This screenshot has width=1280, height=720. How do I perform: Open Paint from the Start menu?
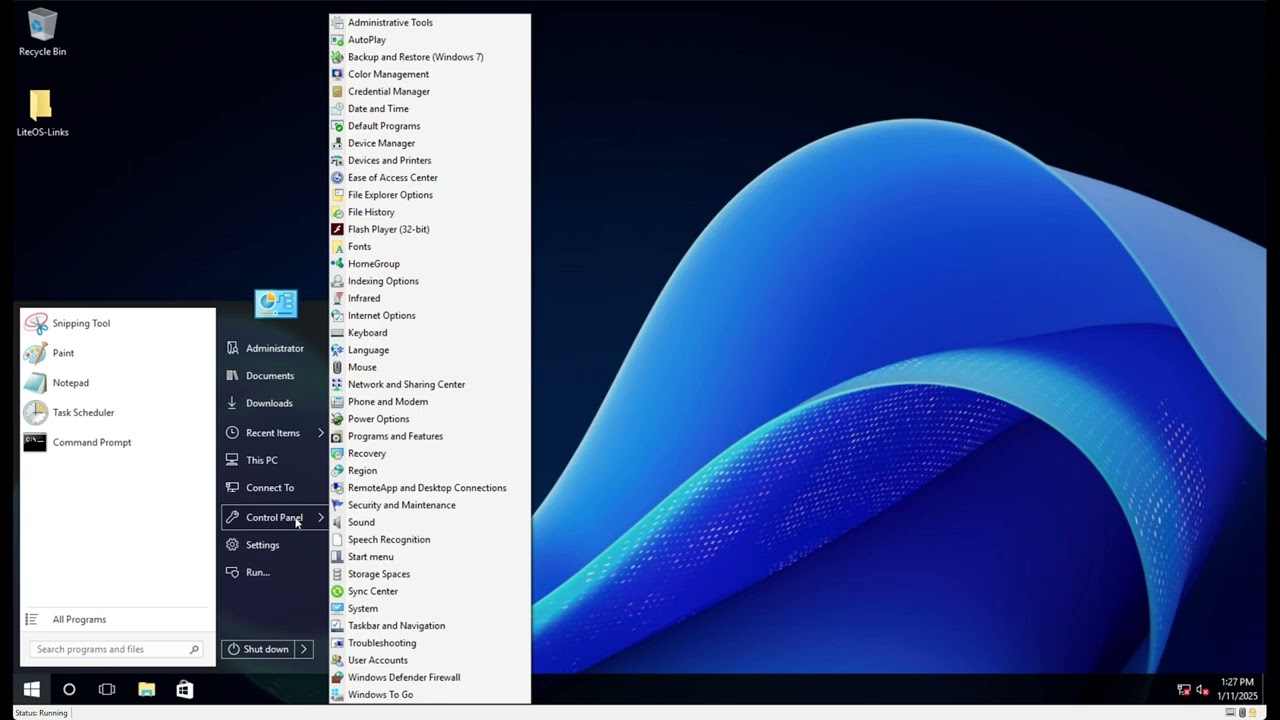pos(118,353)
